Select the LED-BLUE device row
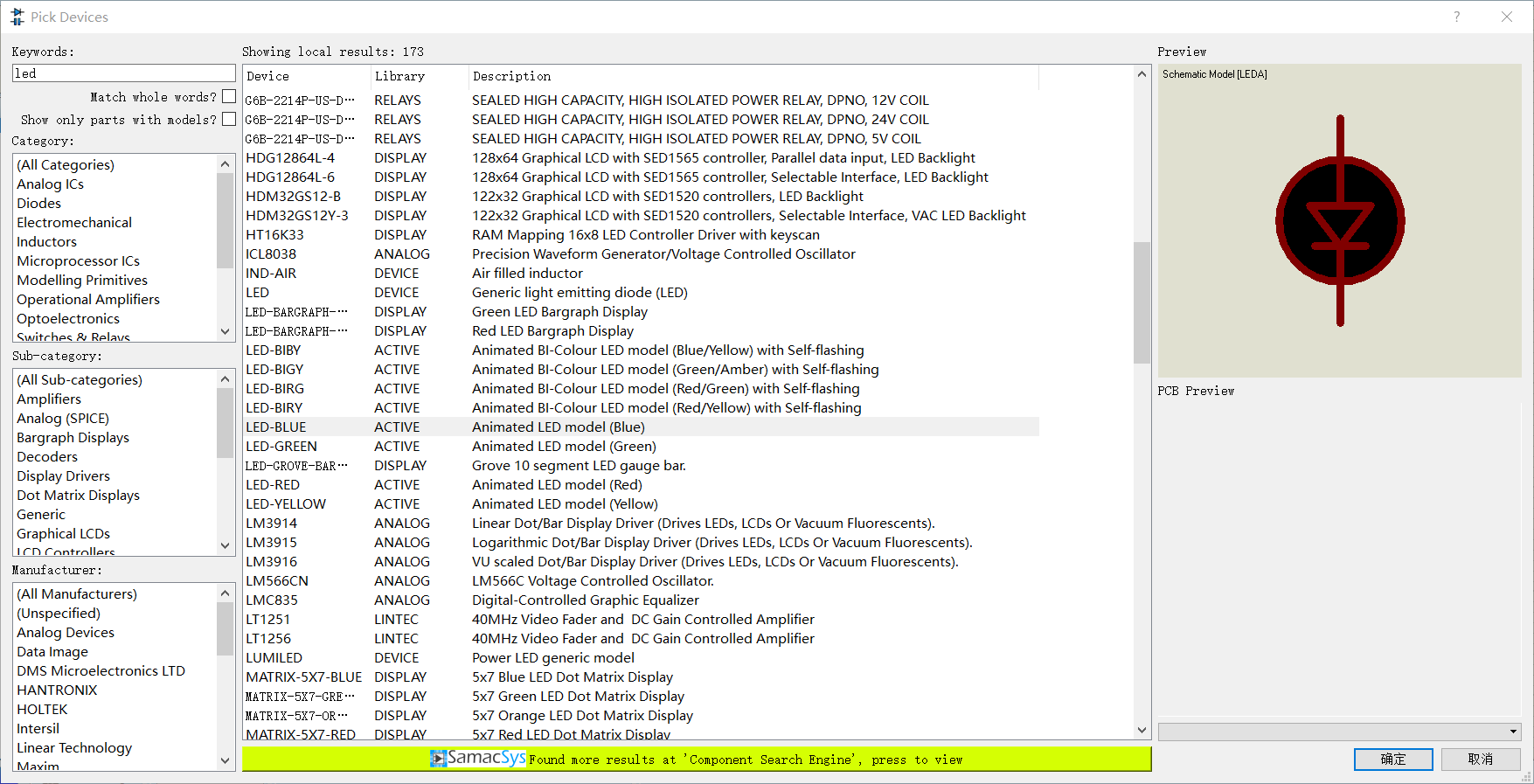1534x784 pixels. [x=642, y=427]
